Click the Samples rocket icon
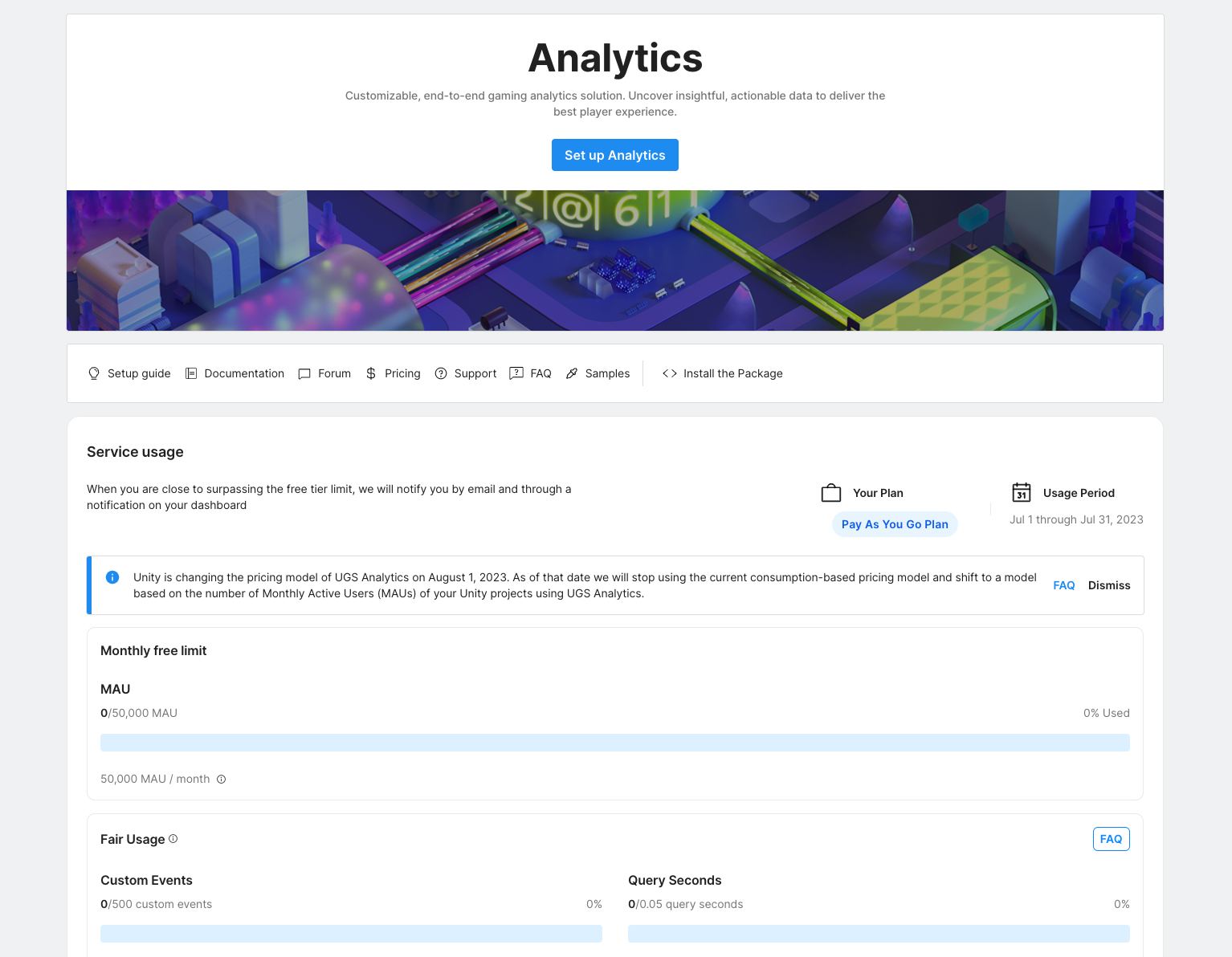1232x957 pixels. point(572,373)
